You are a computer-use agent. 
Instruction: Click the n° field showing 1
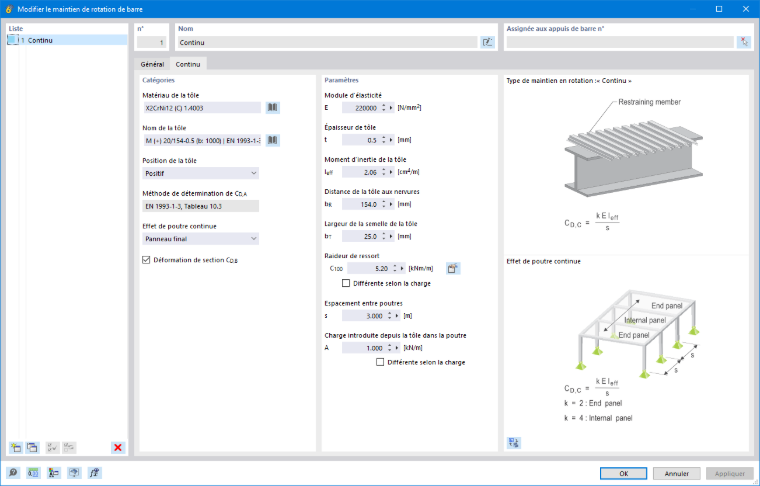click(151, 43)
